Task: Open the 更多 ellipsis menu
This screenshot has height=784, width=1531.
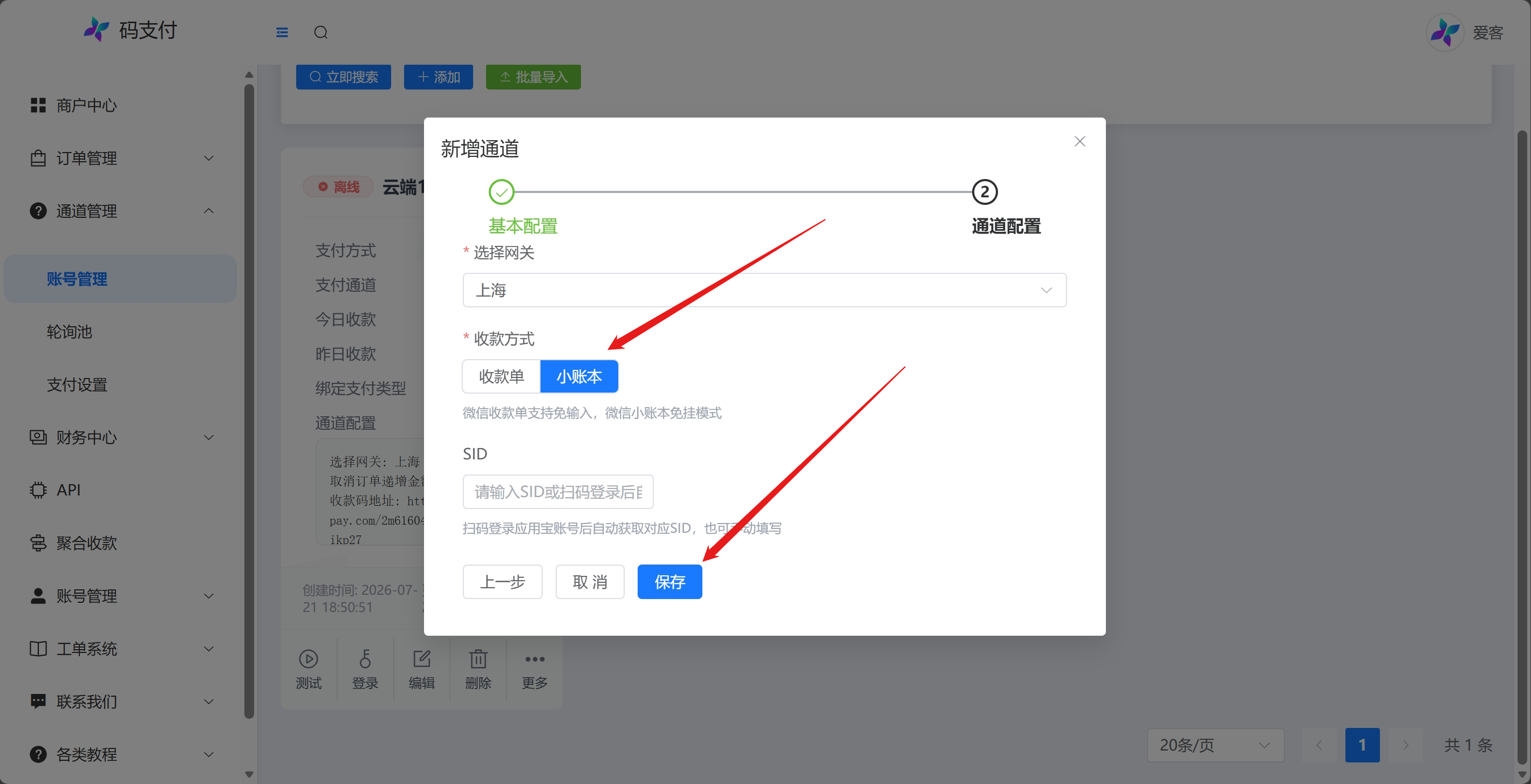Action: pos(534,659)
